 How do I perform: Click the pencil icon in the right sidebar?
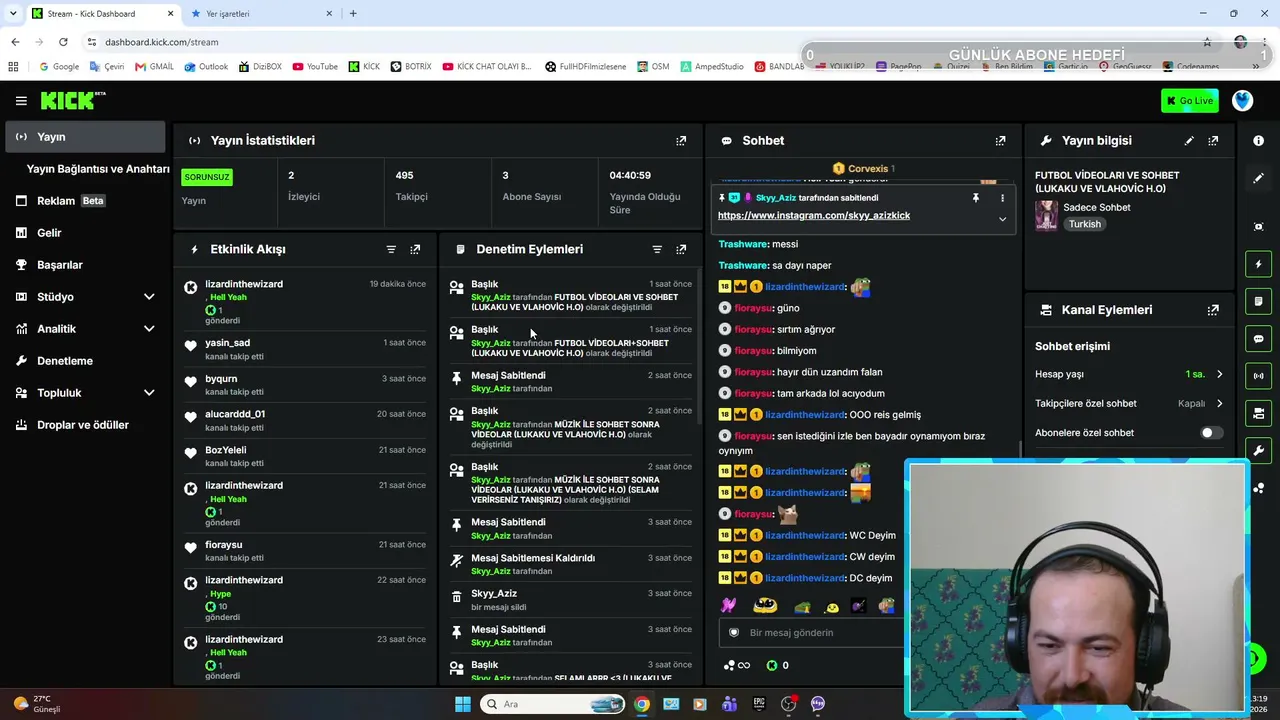click(1258, 178)
